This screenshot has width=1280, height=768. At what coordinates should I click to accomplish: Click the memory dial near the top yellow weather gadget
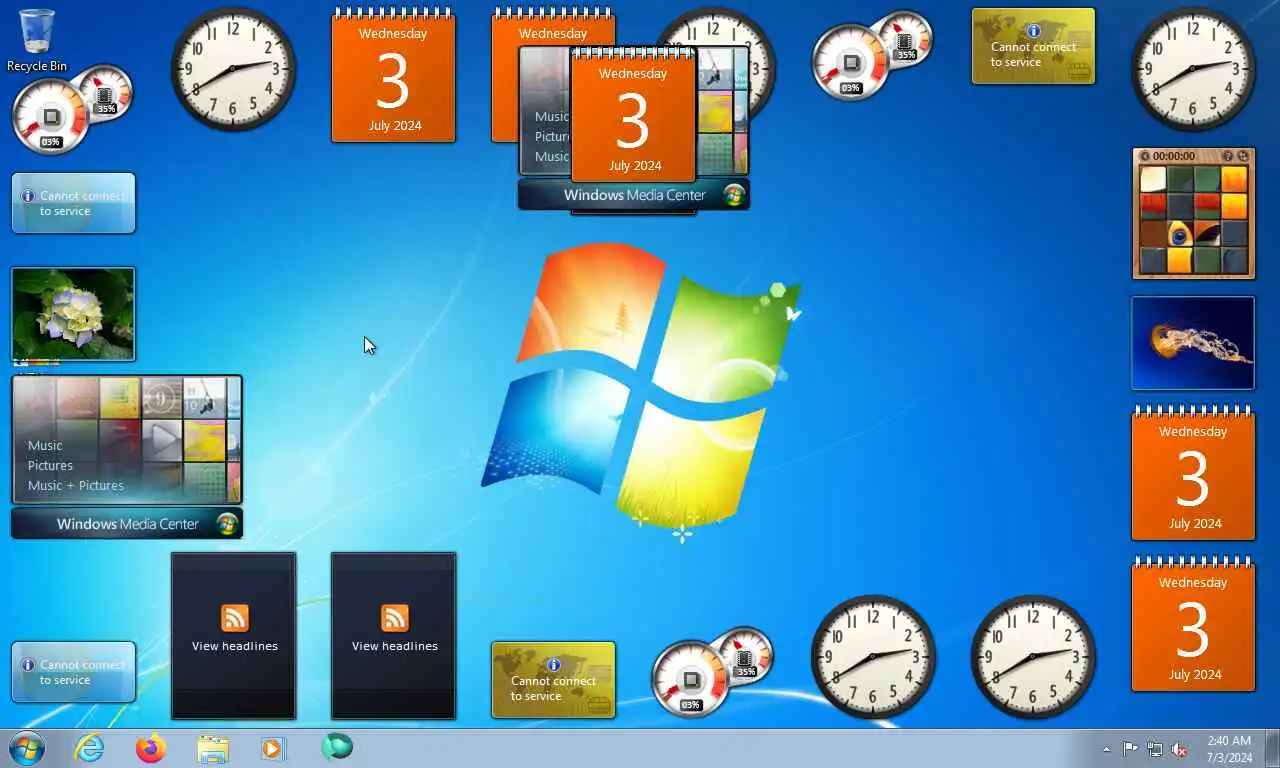click(x=905, y=38)
